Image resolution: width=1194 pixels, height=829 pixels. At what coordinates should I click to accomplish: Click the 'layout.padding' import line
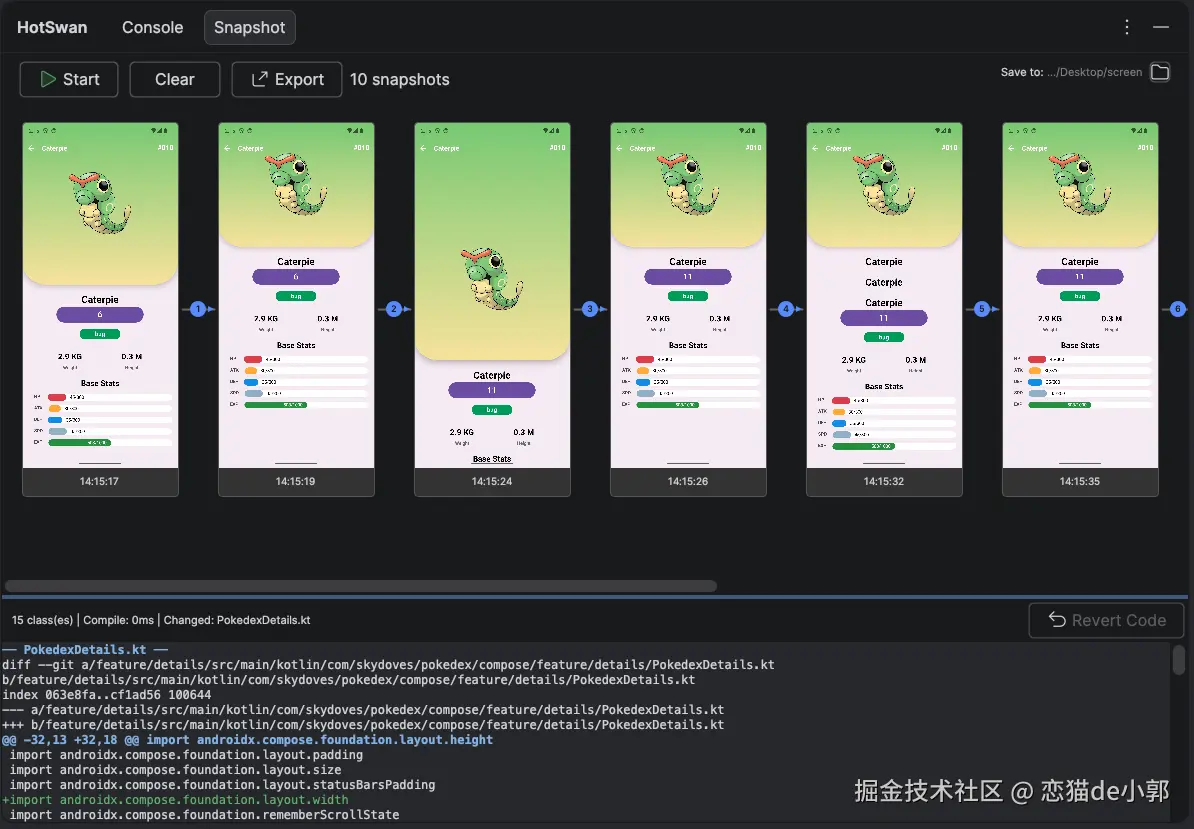[187, 754]
